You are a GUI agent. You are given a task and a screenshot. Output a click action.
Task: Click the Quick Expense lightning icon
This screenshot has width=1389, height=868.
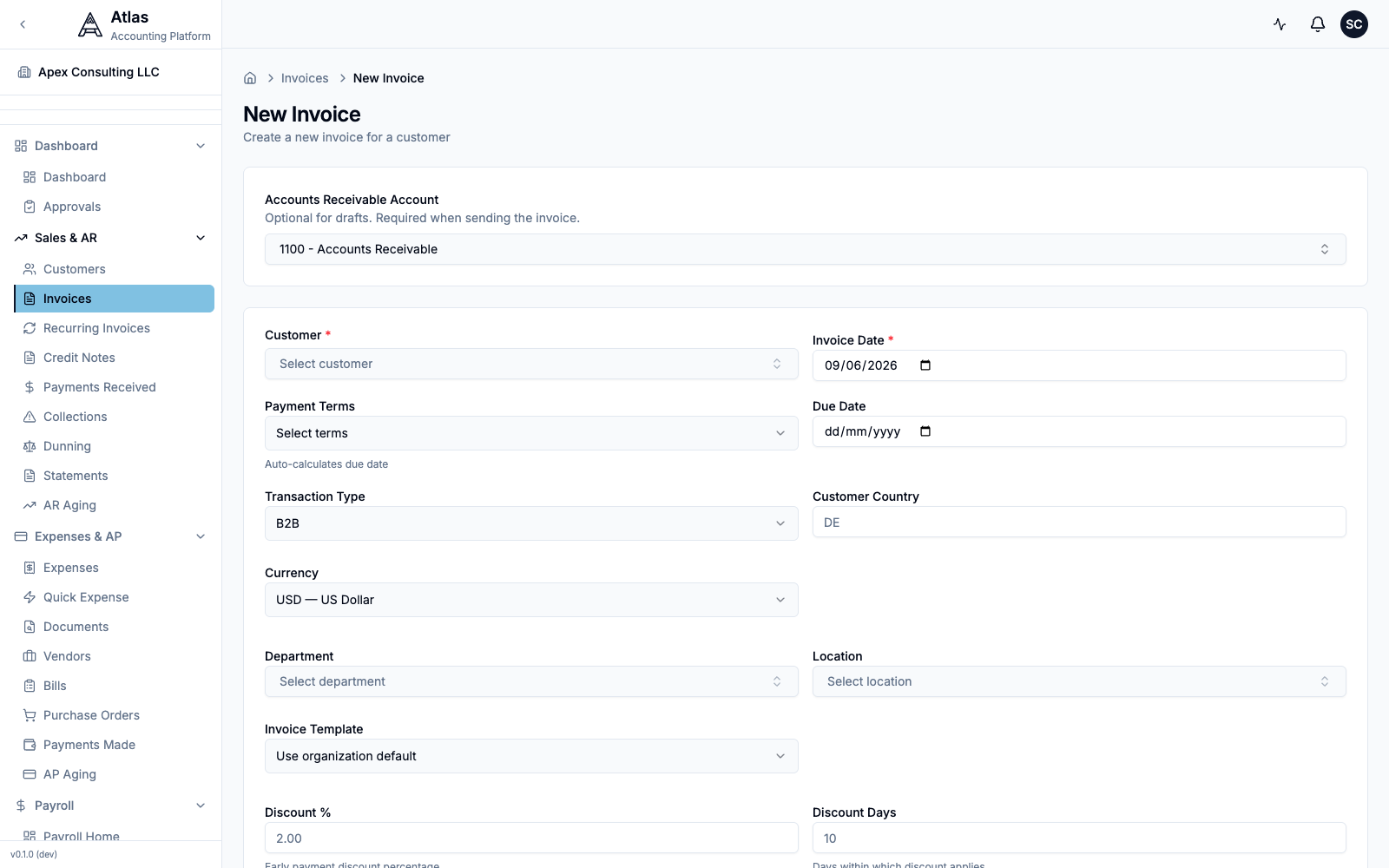click(30, 597)
